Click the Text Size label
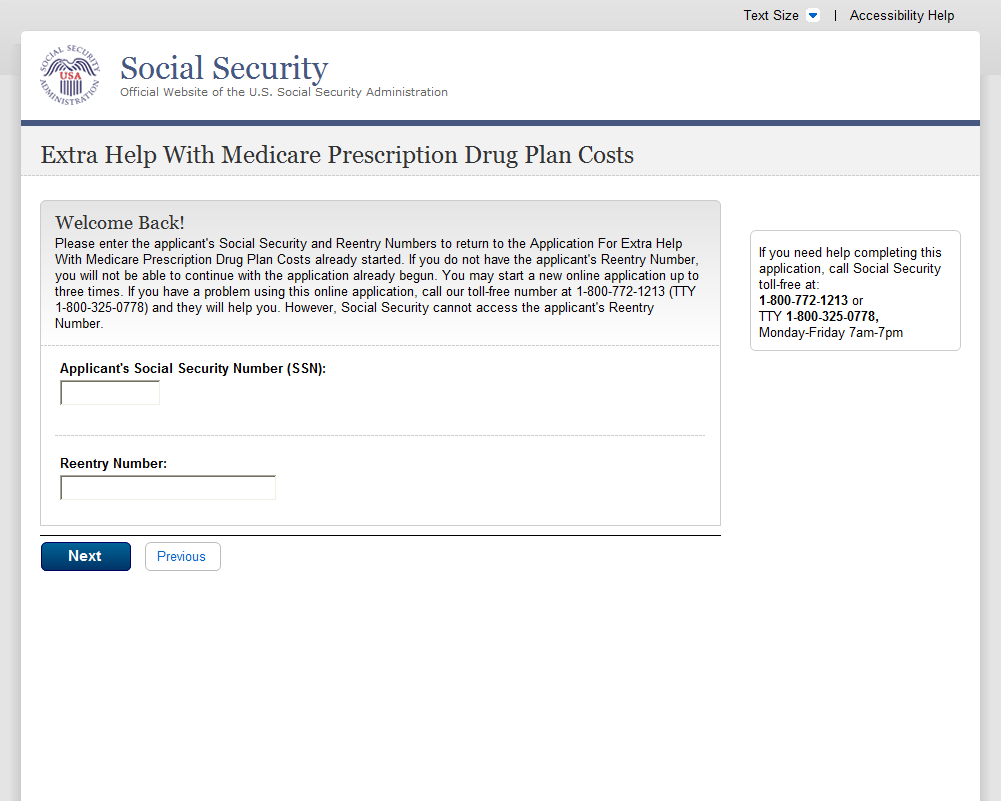This screenshot has width=1008, height=808. pyautogui.click(x=770, y=16)
